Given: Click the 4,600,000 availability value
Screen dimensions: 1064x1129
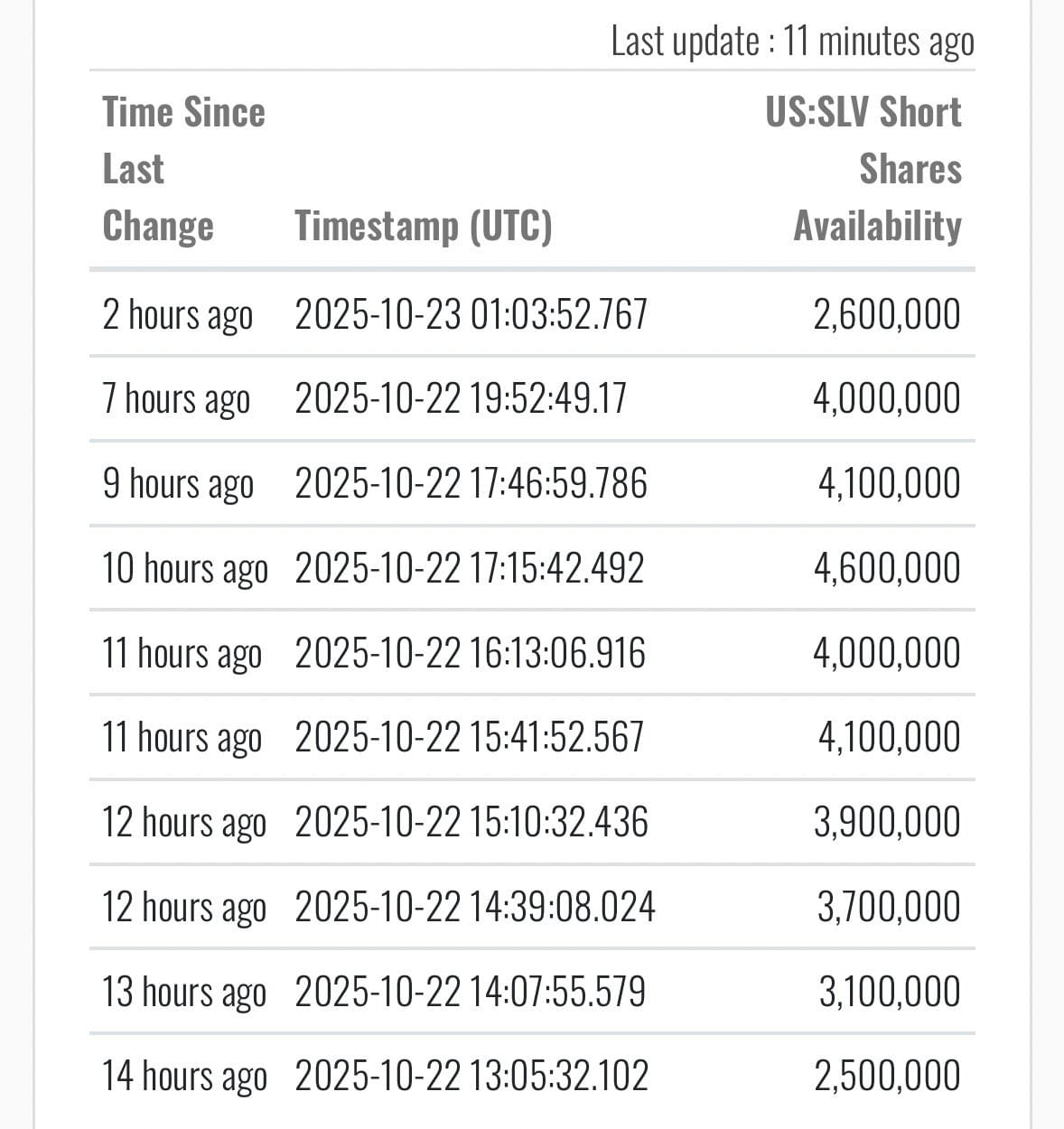Looking at the screenshot, I should (x=886, y=568).
